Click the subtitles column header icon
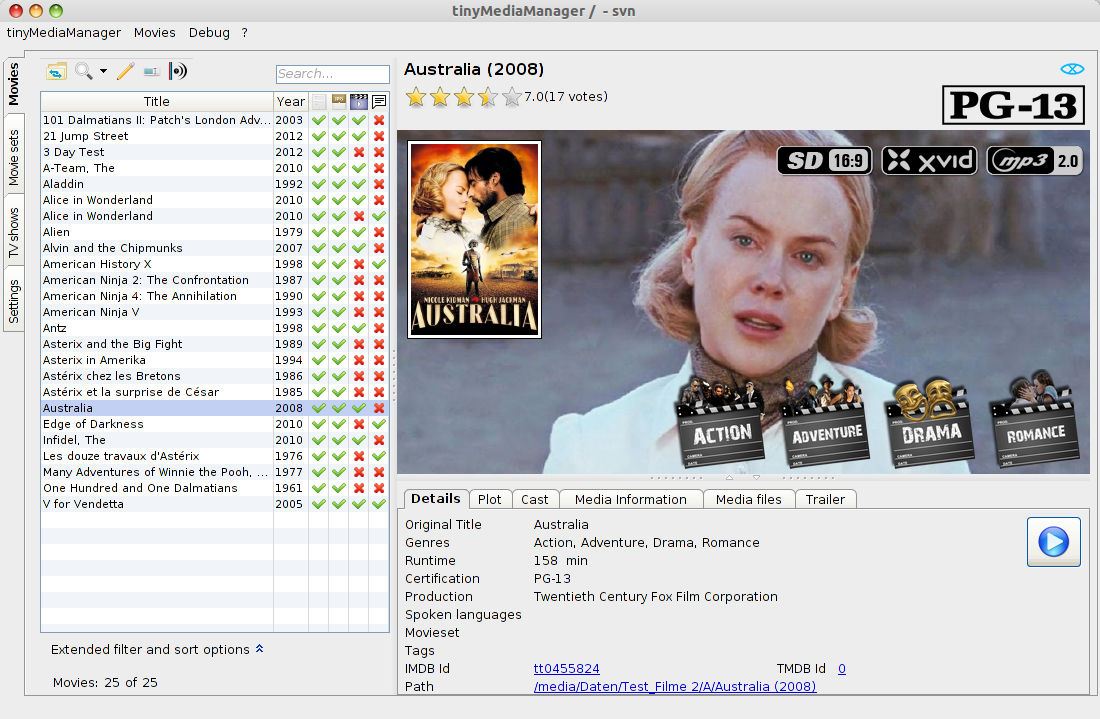Viewport: 1100px width, 719px height. pos(379,101)
